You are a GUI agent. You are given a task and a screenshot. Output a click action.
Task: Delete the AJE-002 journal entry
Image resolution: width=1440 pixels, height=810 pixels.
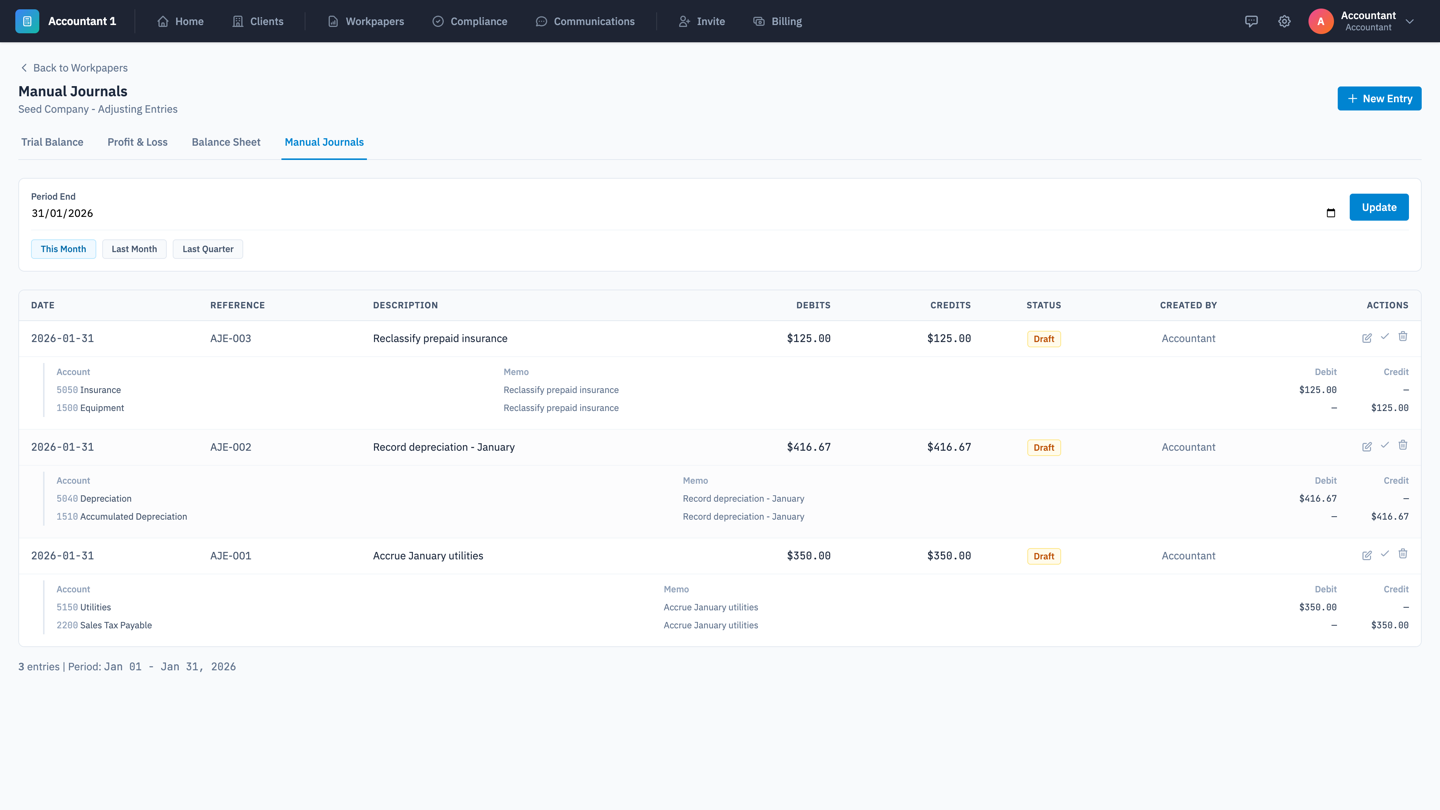(x=1403, y=446)
